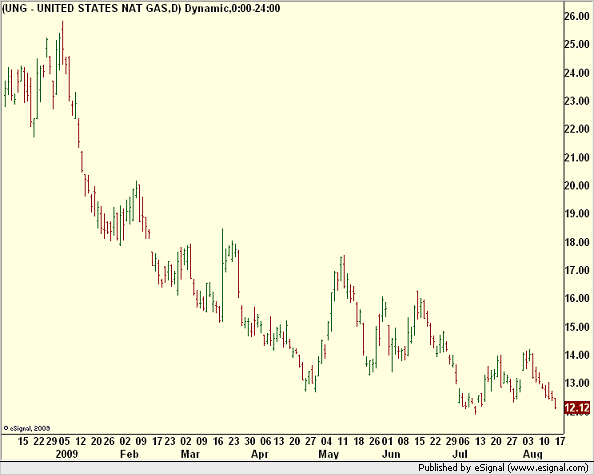Open the Published by eSignal website link
Viewport: 594px width, 475px height.
[x=503, y=468]
